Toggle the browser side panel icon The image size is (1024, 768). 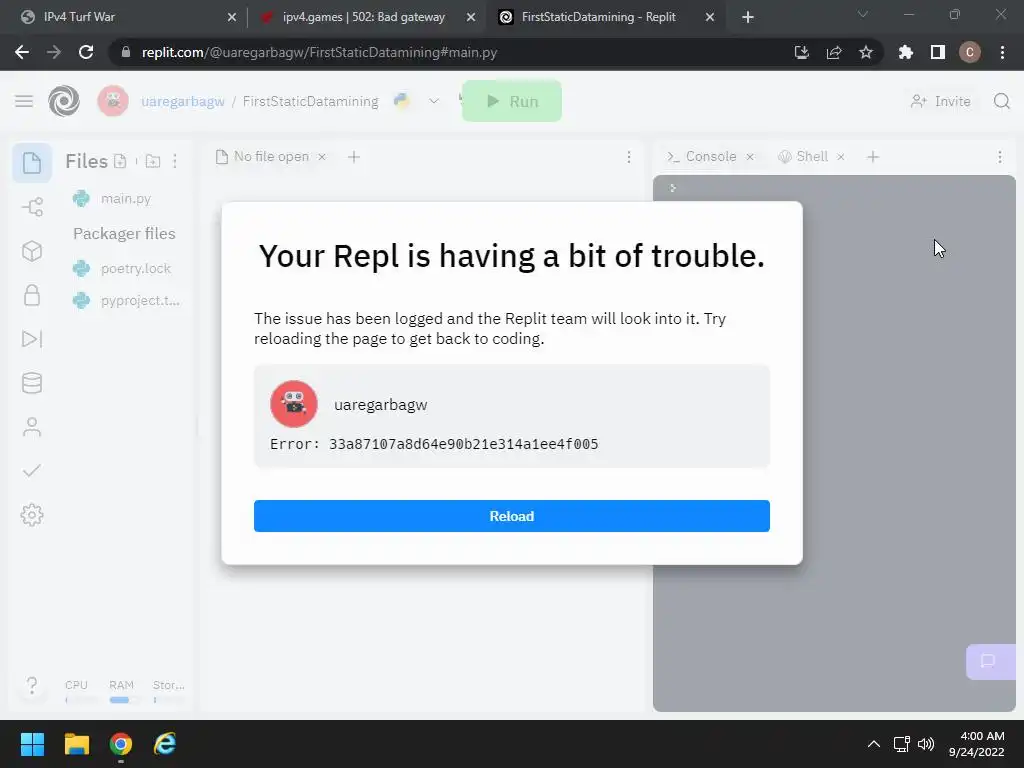point(938,52)
